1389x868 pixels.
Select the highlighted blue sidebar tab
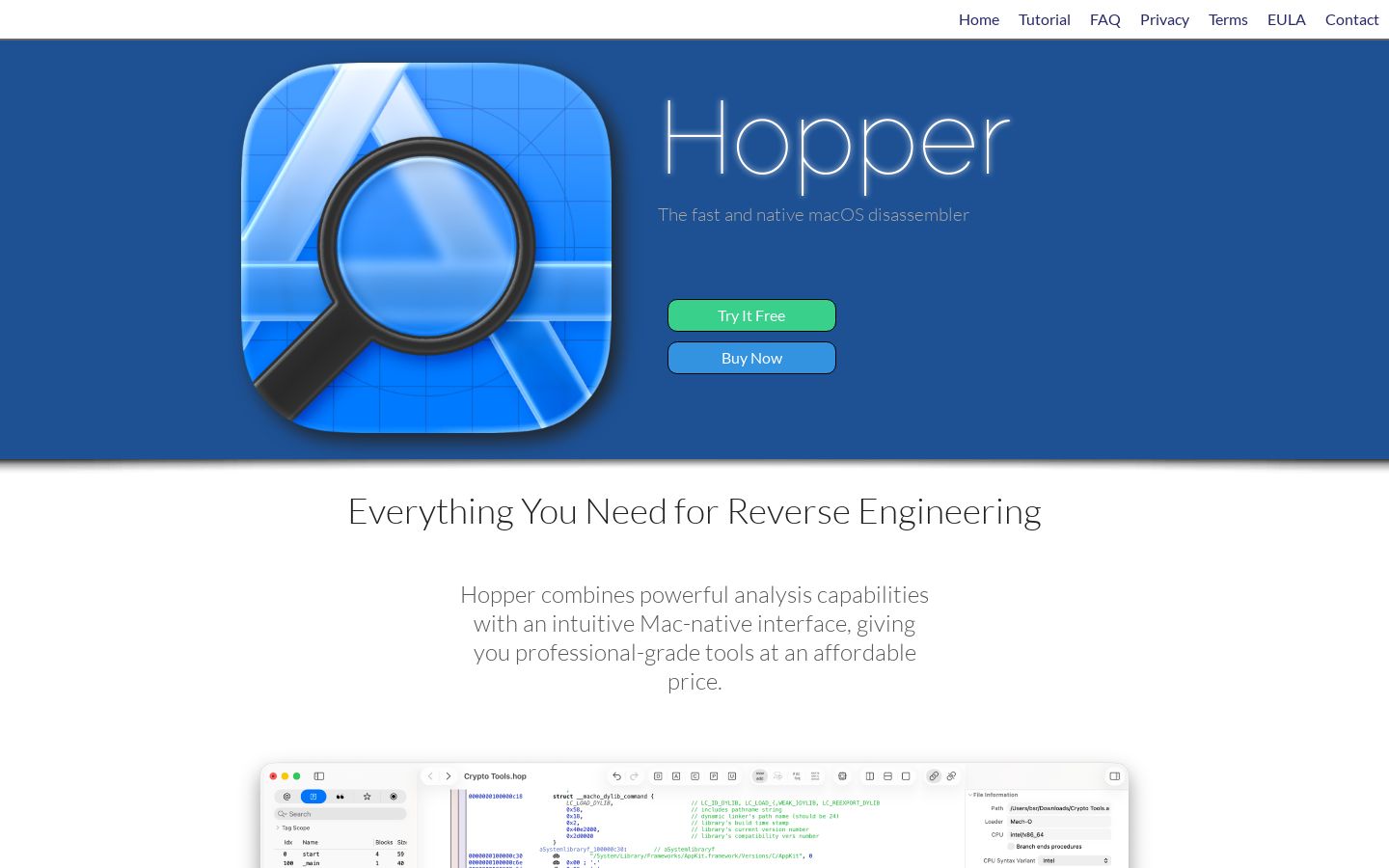313,797
